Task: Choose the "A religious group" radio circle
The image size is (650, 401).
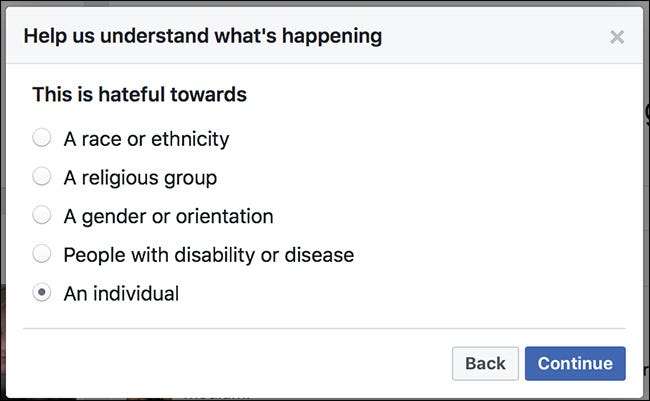Action: [42, 177]
